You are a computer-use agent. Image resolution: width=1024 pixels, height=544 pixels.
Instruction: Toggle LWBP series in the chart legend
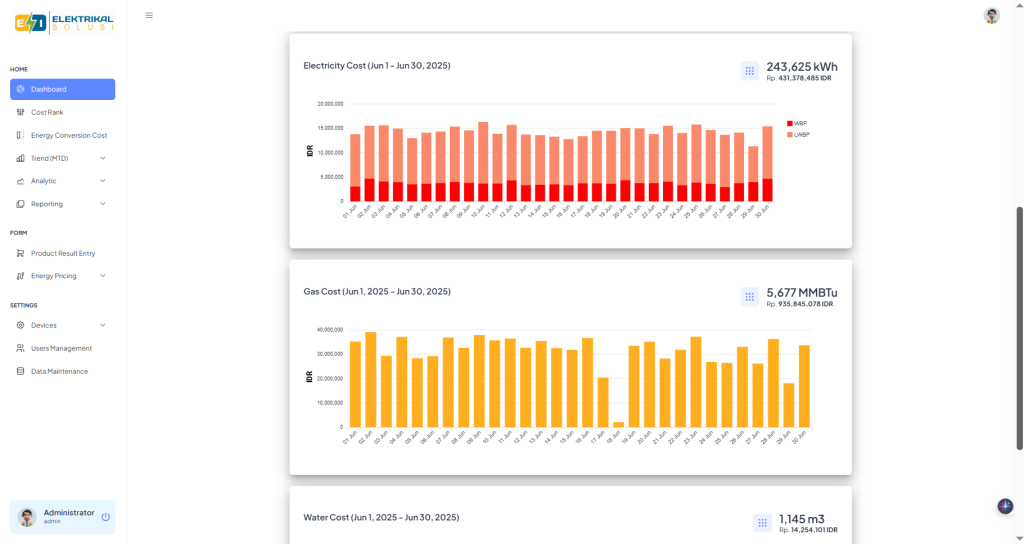tap(801, 134)
